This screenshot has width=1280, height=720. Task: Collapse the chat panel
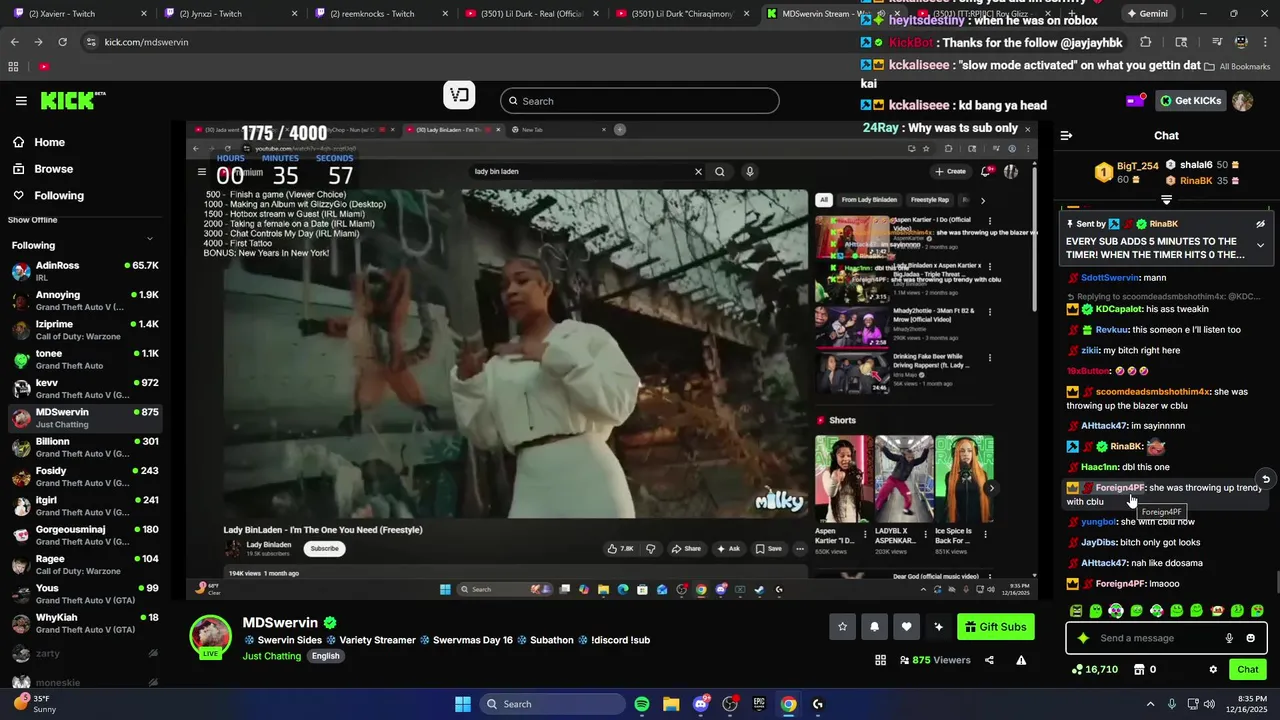(1066, 135)
